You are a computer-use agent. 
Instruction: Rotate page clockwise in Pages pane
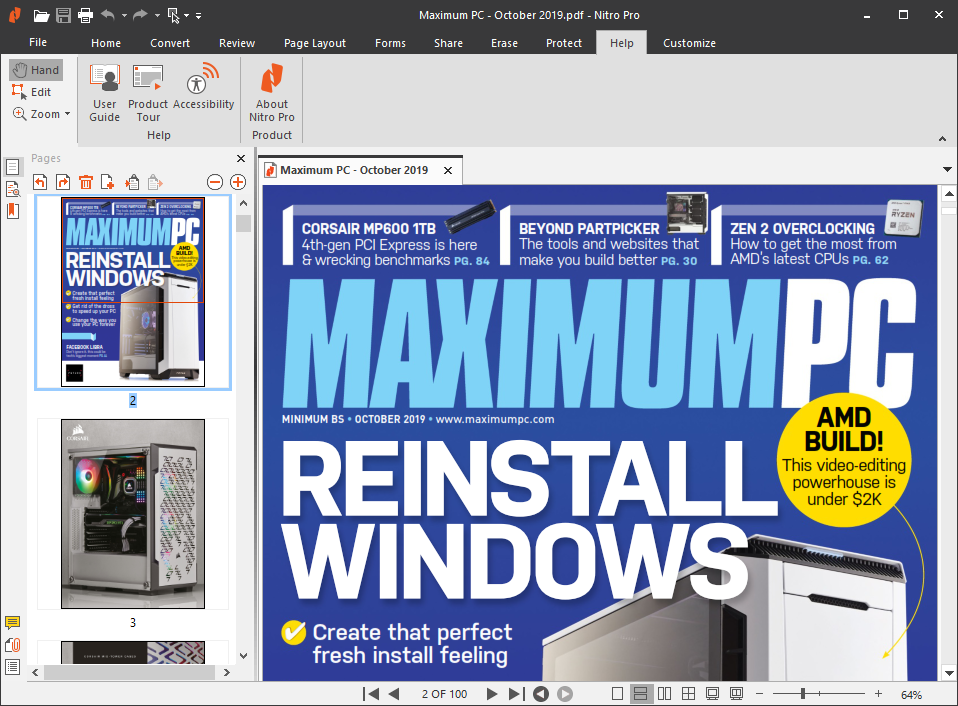[x=63, y=182]
